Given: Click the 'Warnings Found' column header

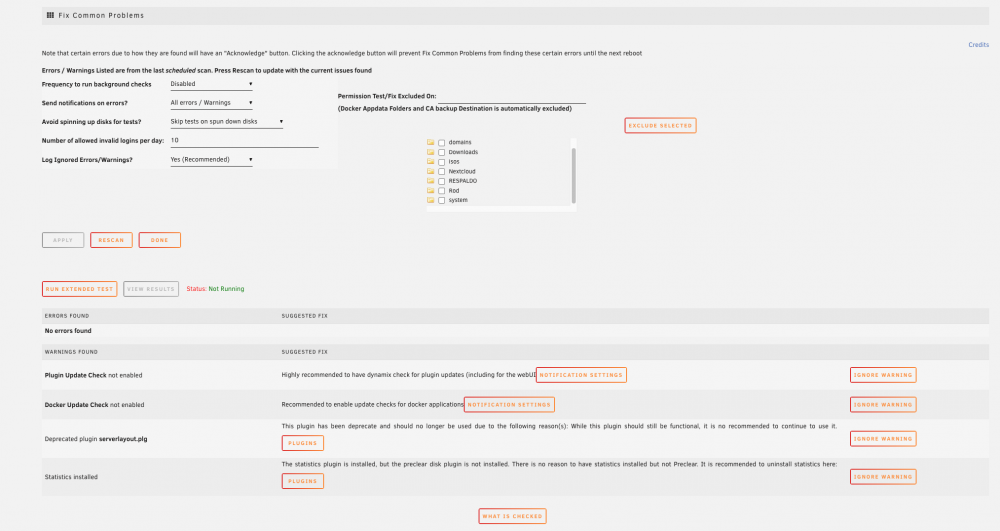Looking at the screenshot, I should [x=71, y=352].
